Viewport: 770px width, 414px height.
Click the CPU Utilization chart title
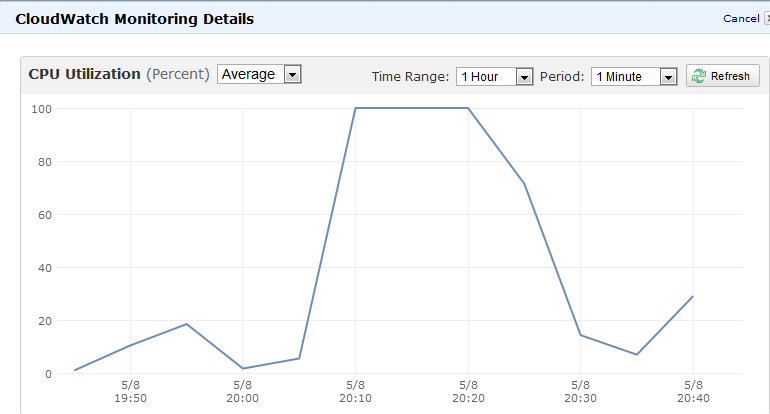[x=84, y=74]
